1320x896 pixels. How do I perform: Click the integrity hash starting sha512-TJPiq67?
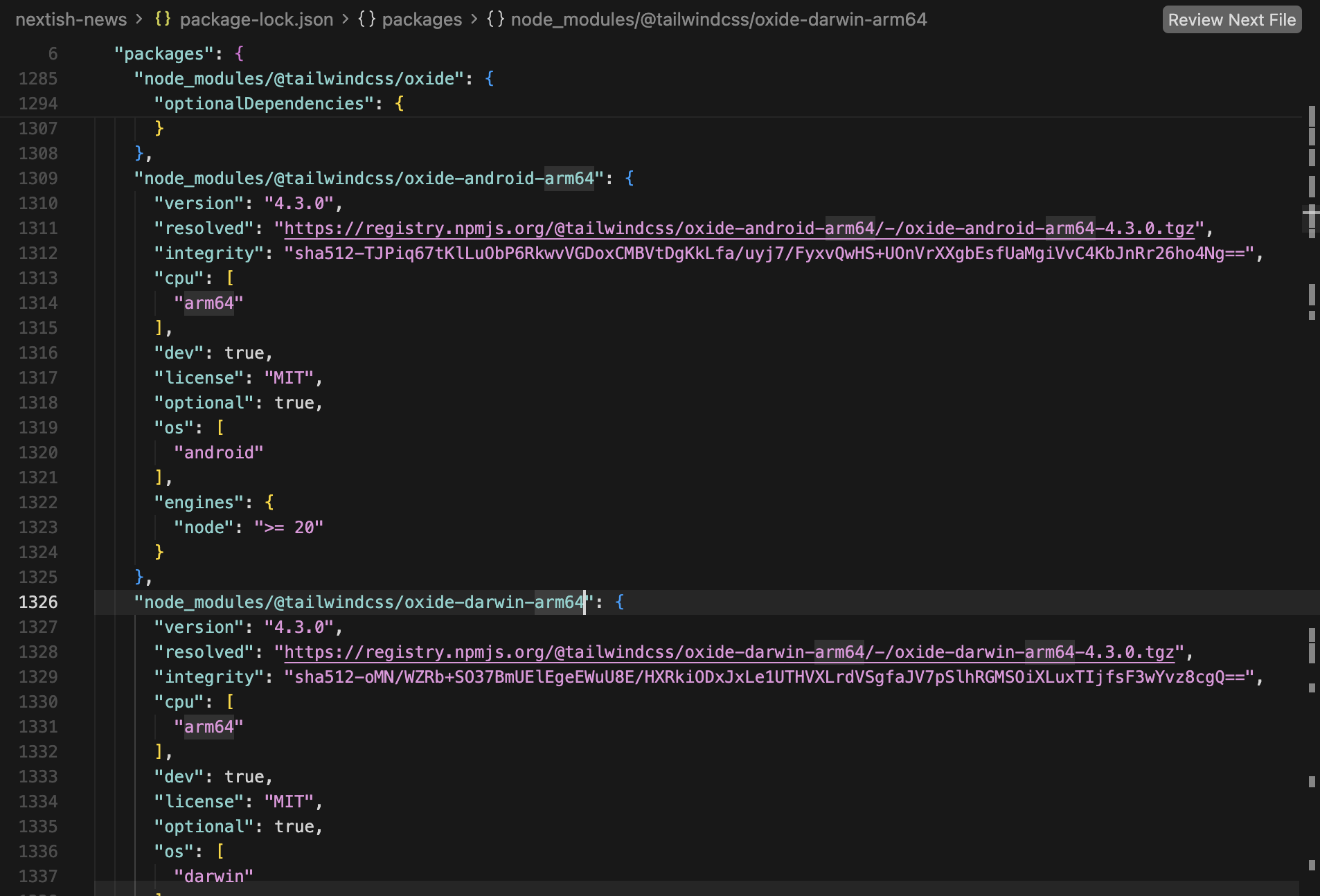[769, 253]
